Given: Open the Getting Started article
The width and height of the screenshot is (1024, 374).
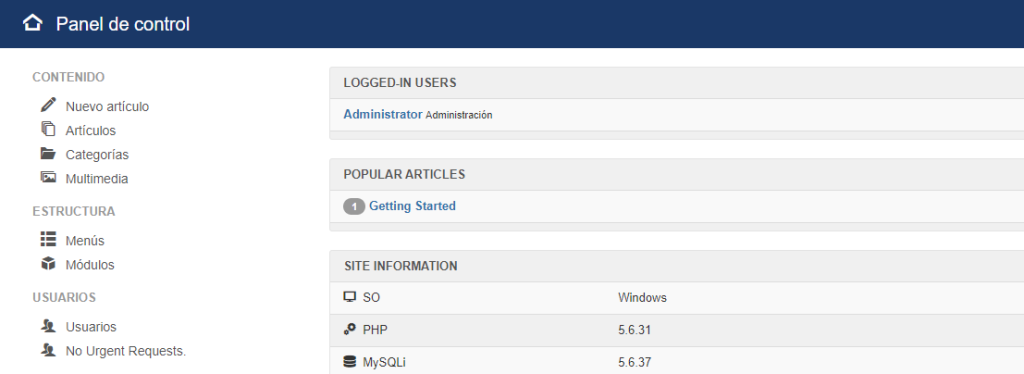Looking at the screenshot, I should pyautogui.click(x=412, y=206).
